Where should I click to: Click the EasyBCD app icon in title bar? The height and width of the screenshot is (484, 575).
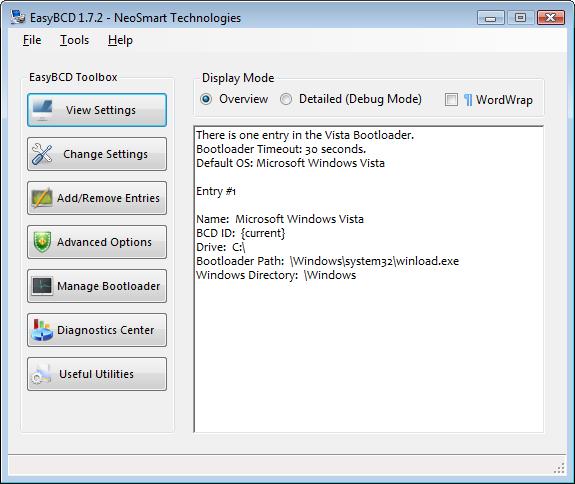pyautogui.click(x=18, y=17)
